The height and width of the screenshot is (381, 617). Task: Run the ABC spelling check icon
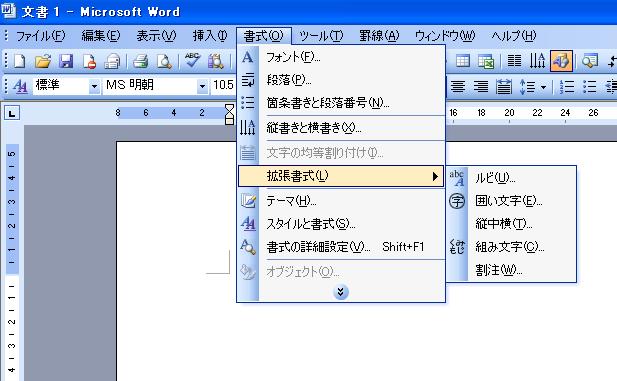point(192,61)
